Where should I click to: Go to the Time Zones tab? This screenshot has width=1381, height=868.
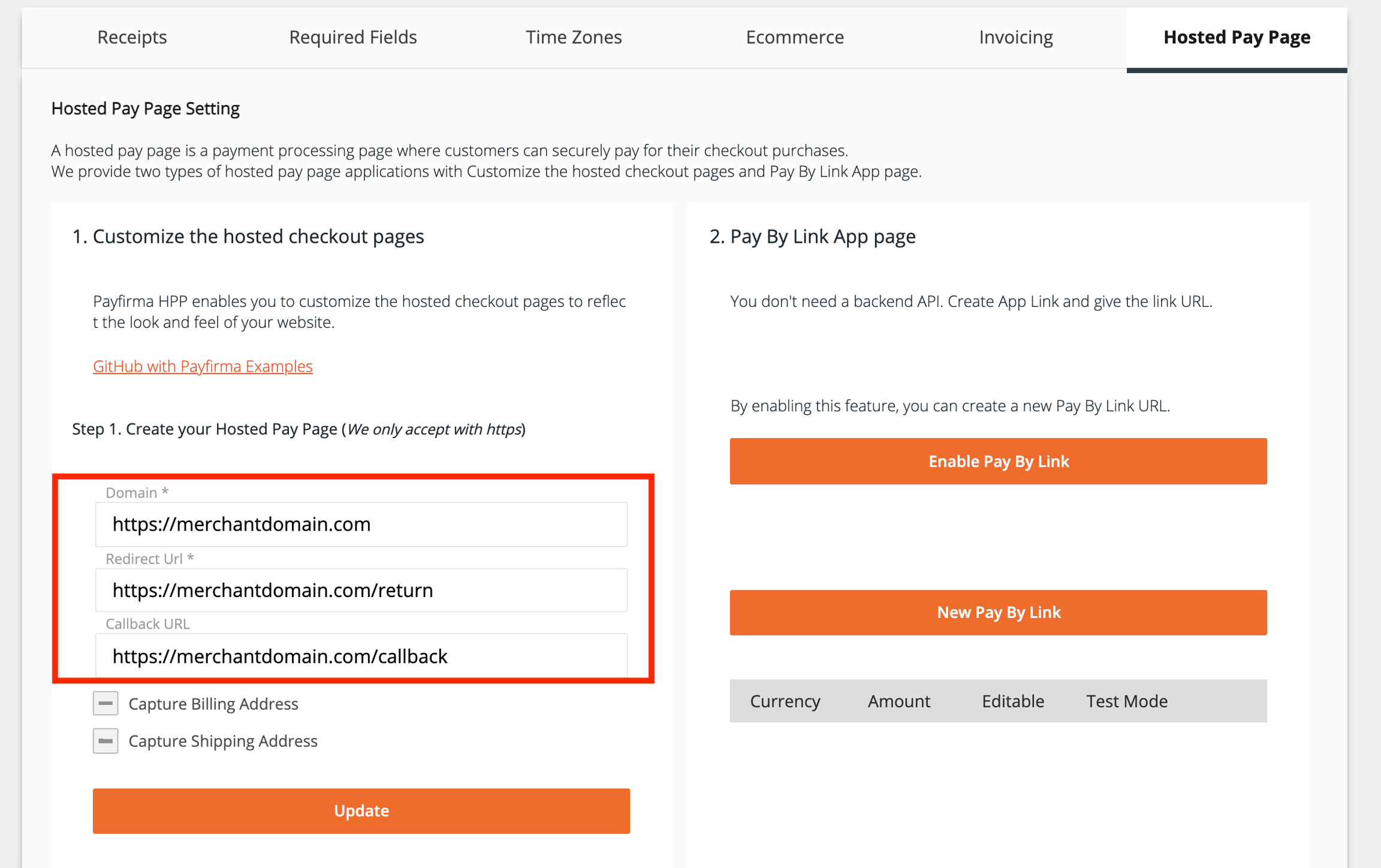pos(574,37)
